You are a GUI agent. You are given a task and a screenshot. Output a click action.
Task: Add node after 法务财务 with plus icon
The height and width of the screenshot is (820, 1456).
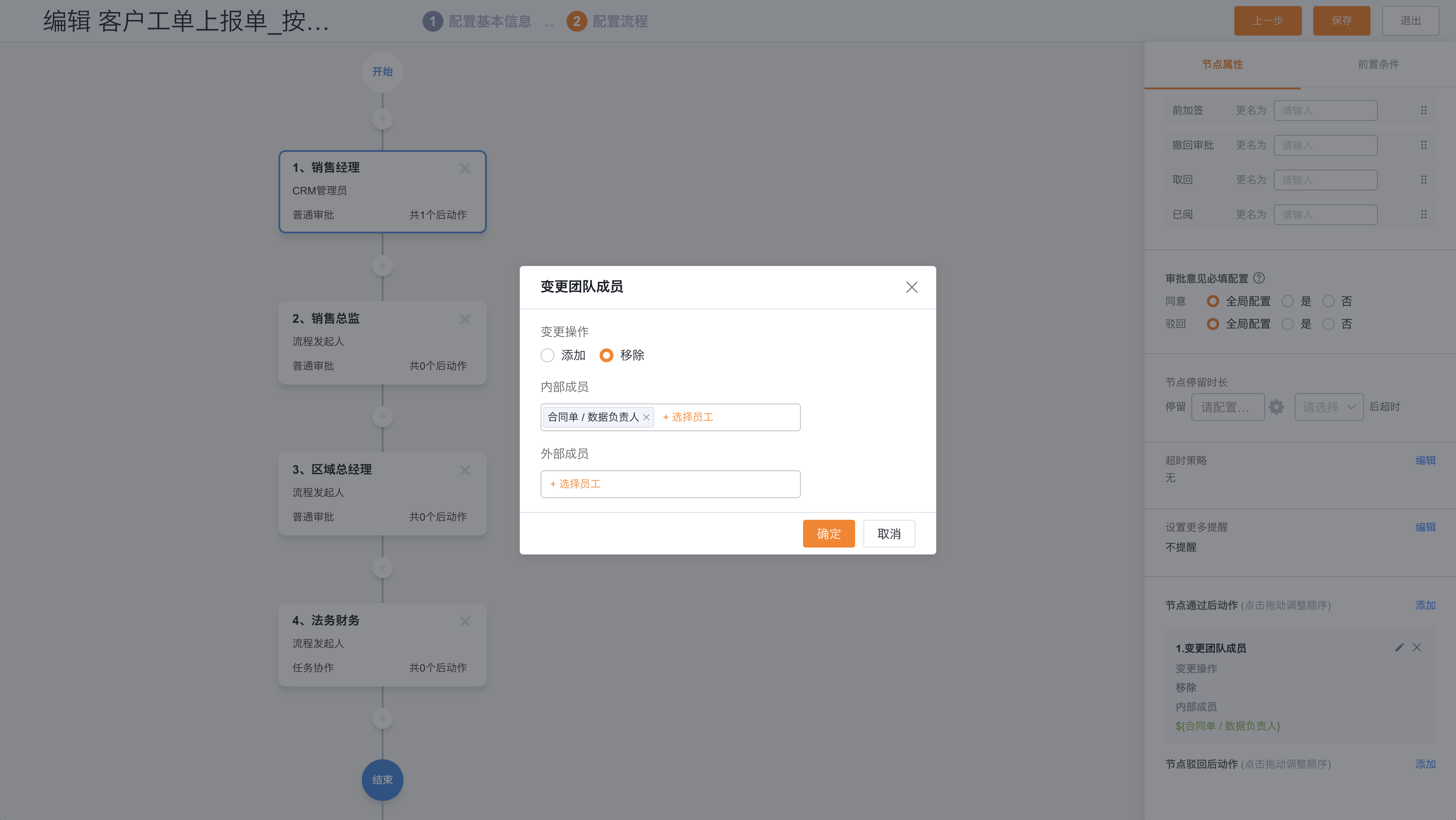383,719
